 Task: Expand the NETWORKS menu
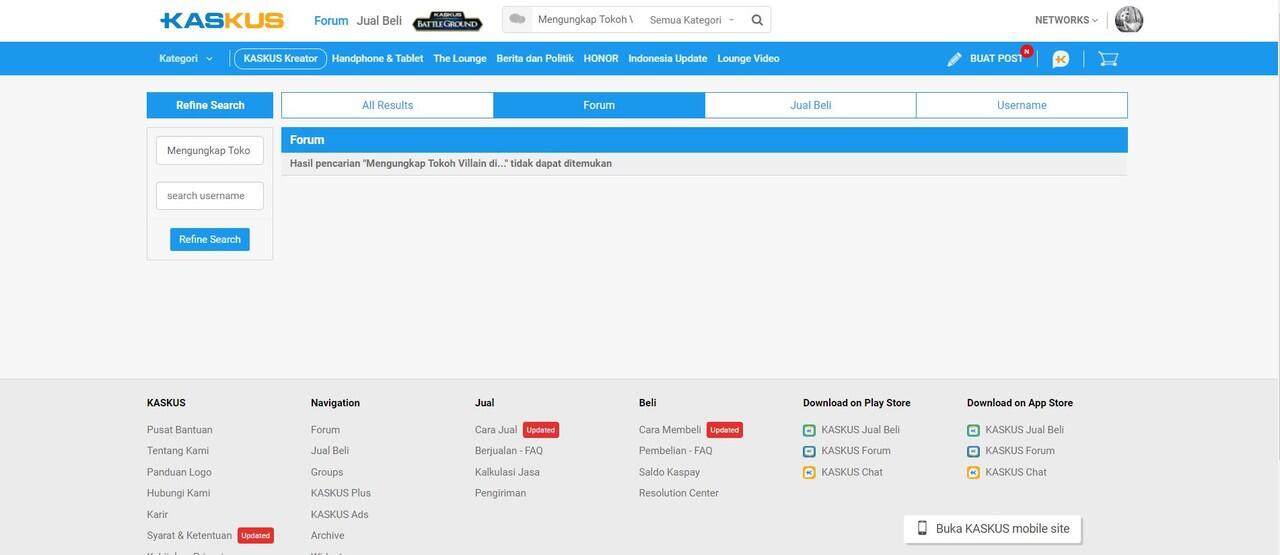pyautogui.click(x=1066, y=20)
